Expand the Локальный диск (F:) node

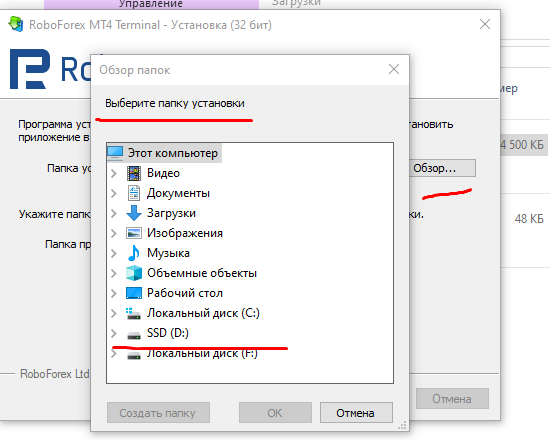click(114, 354)
